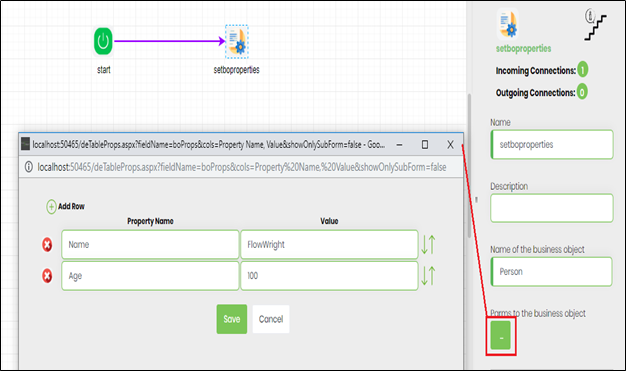Click the Value column header
626x371 pixels.
point(329,221)
